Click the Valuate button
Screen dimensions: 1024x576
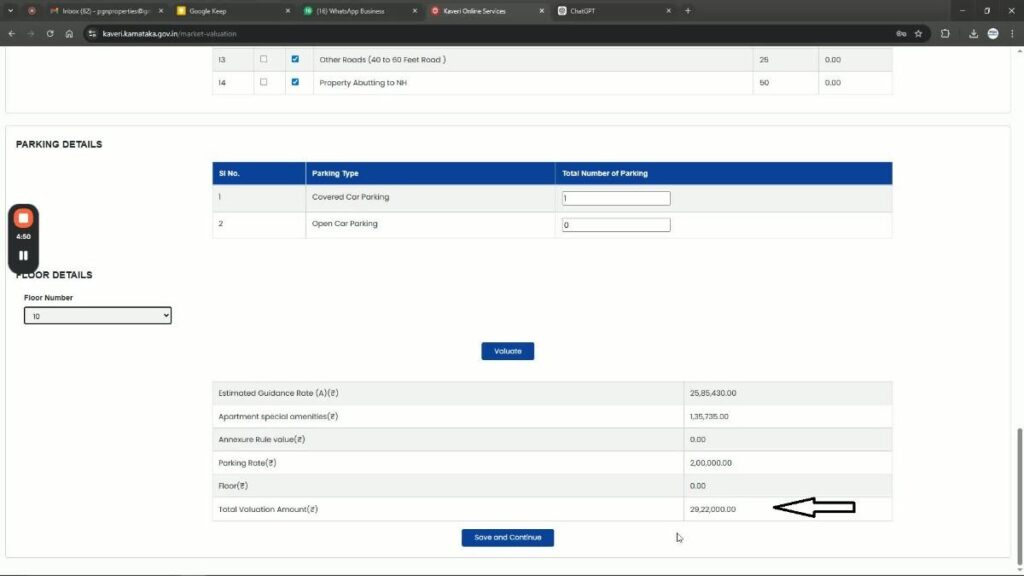[x=508, y=351]
